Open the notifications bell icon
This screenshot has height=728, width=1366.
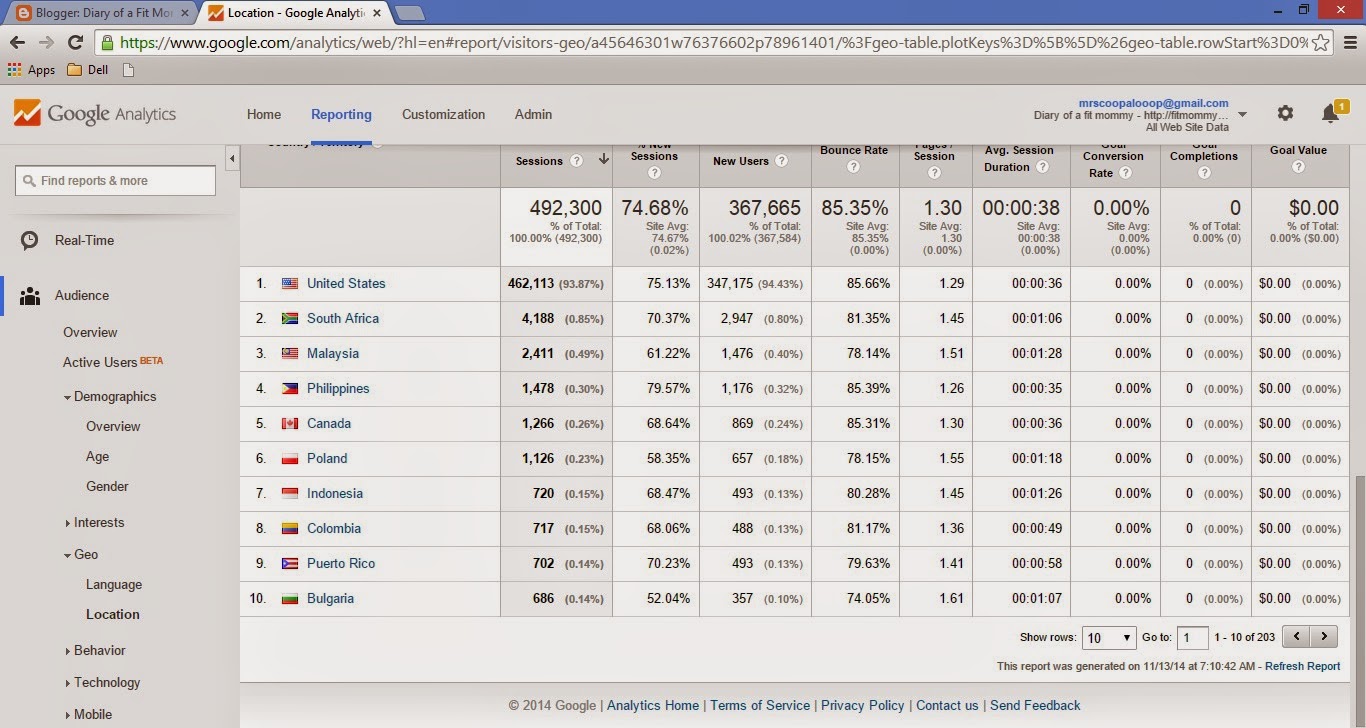click(x=1330, y=114)
